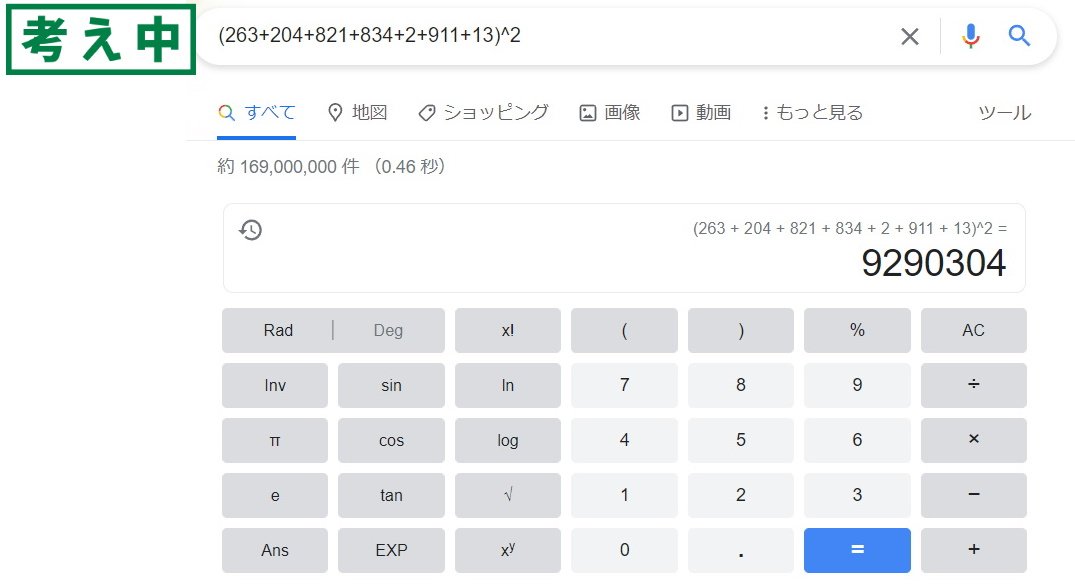Click the number 1 key
Screen dimensions: 1075x588
click(x=624, y=495)
